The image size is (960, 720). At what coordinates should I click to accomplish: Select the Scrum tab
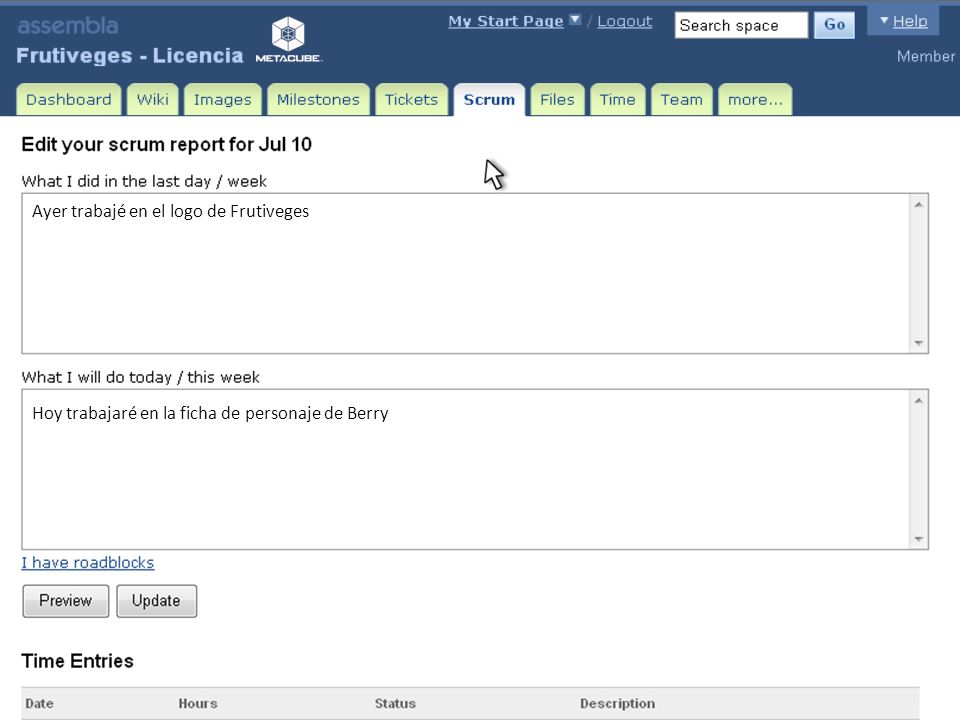pos(489,99)
